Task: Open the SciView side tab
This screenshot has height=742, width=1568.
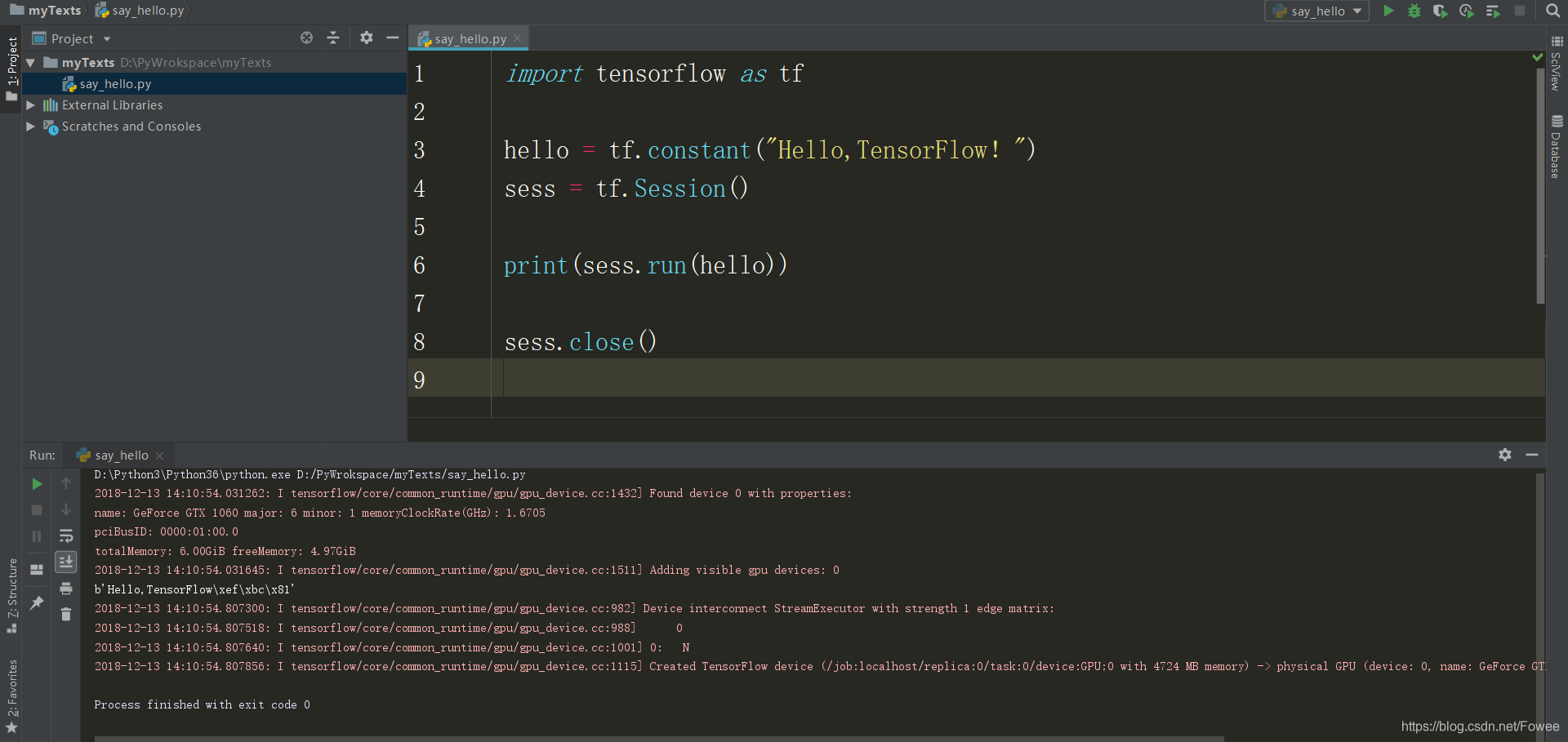Action: pyautogui.click(x=1556, y=63)
